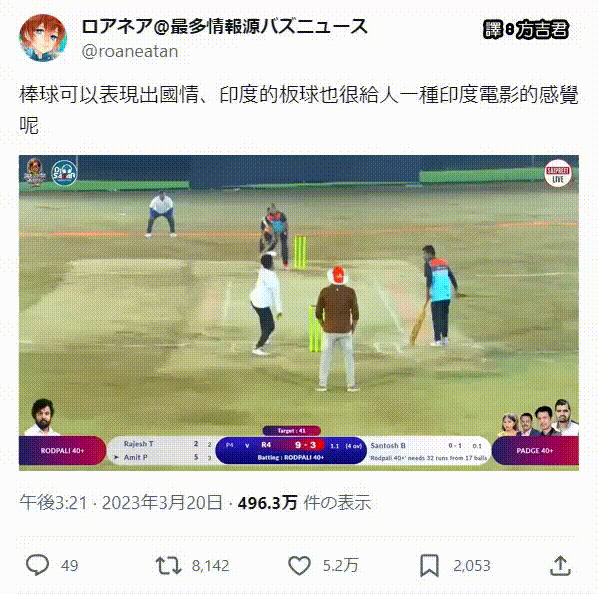The height and width of the screenshot is (594, 598).
Task: Click the 譯・方吉君 watermark
Action: tap(526, 30)
